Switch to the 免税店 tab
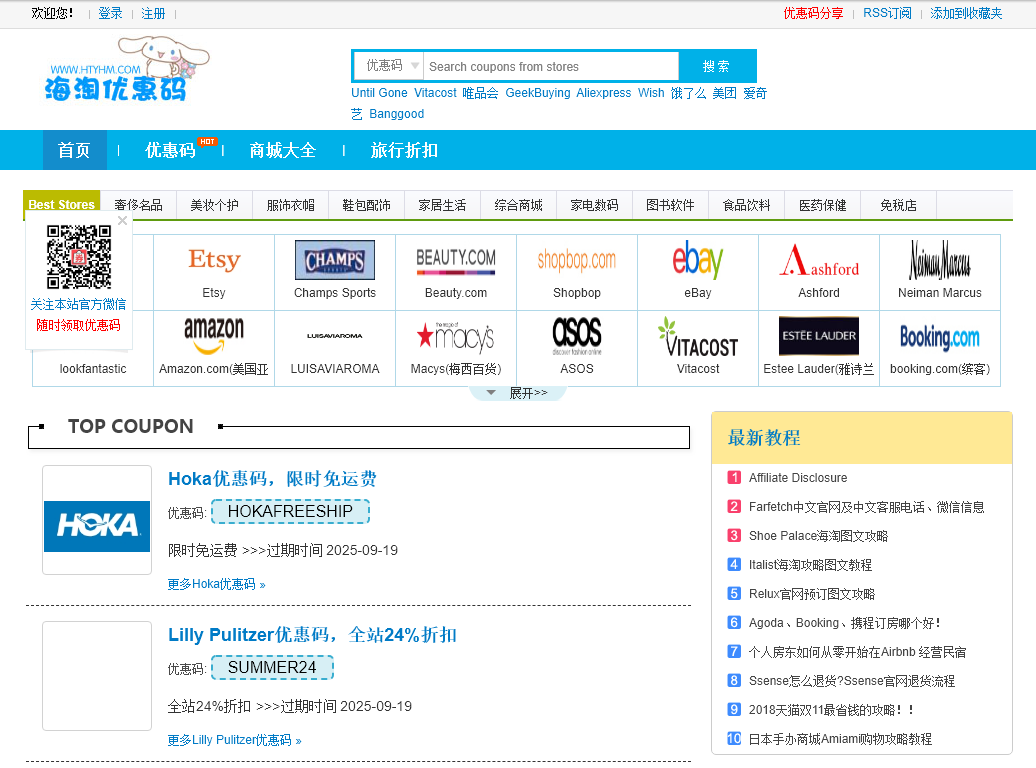The width and height of the screenshot is (1036, 768). point(899,205)
